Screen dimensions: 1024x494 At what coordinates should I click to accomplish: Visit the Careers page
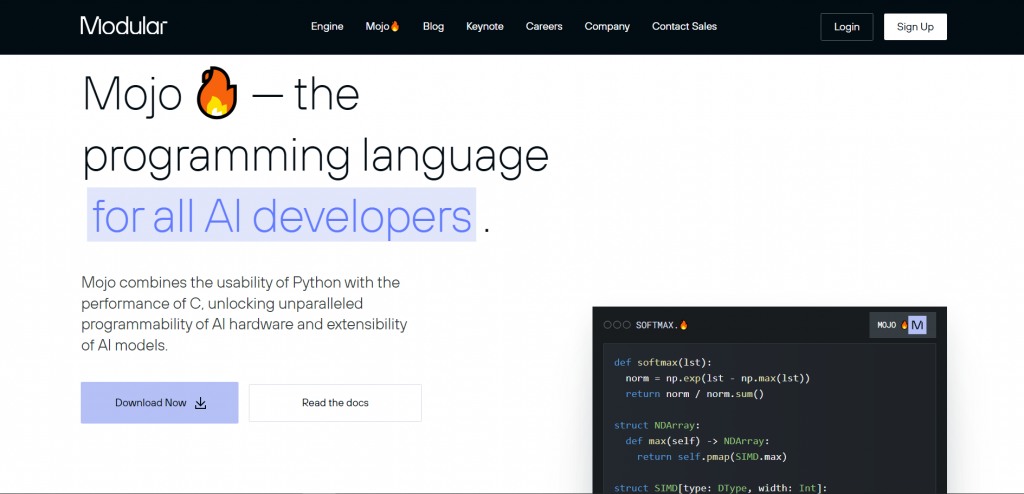tap(544, 27)
